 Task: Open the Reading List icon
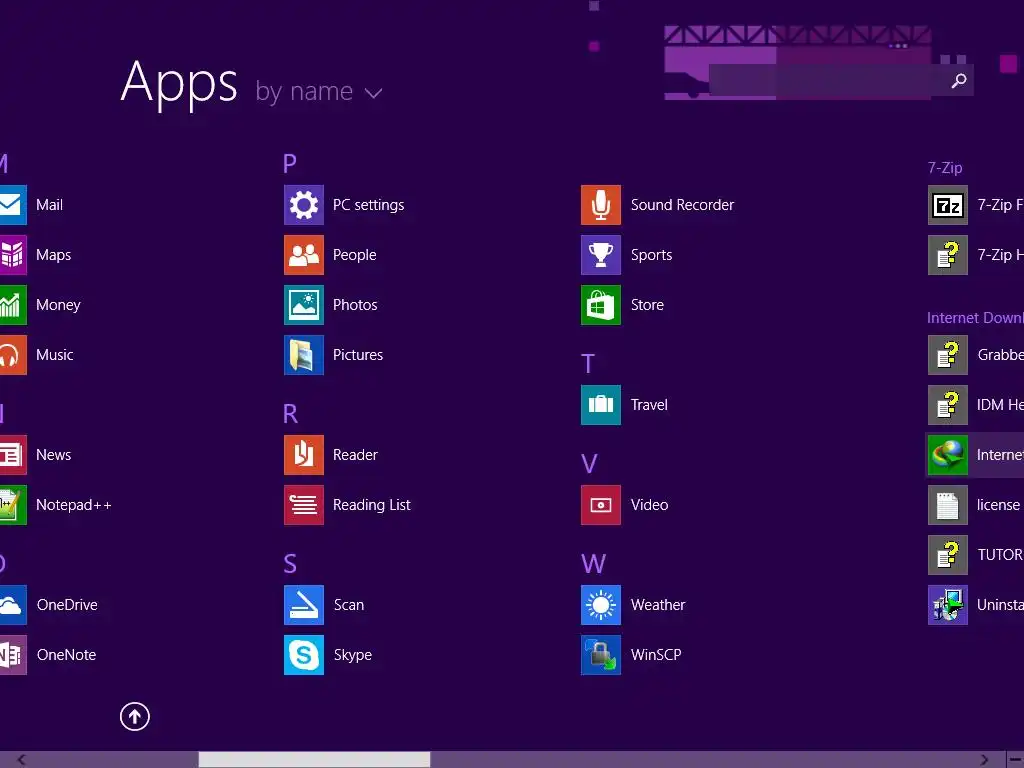point(304,505)
